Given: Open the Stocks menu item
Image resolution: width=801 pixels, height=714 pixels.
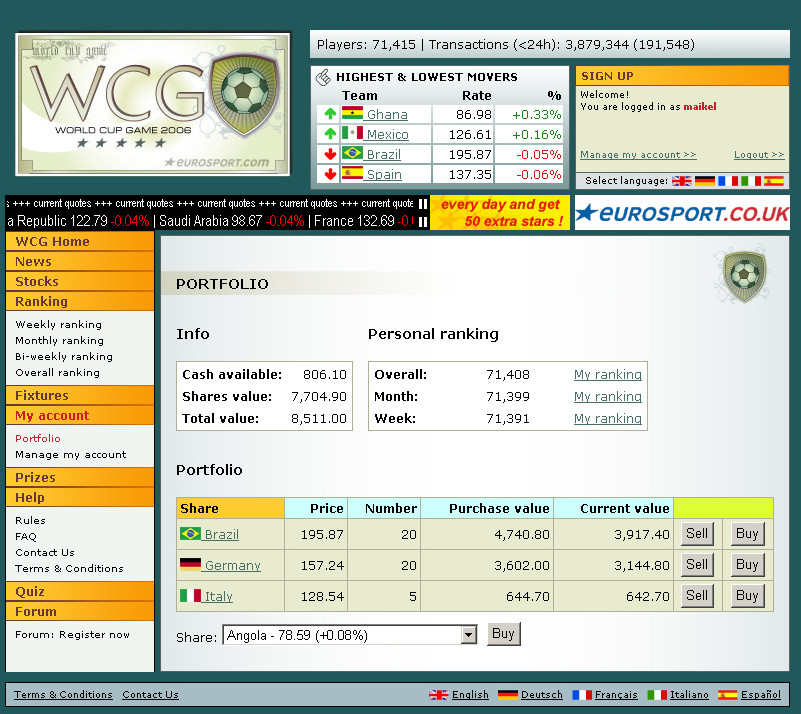Looking at the screenshot, I should (x=80, y=281).
